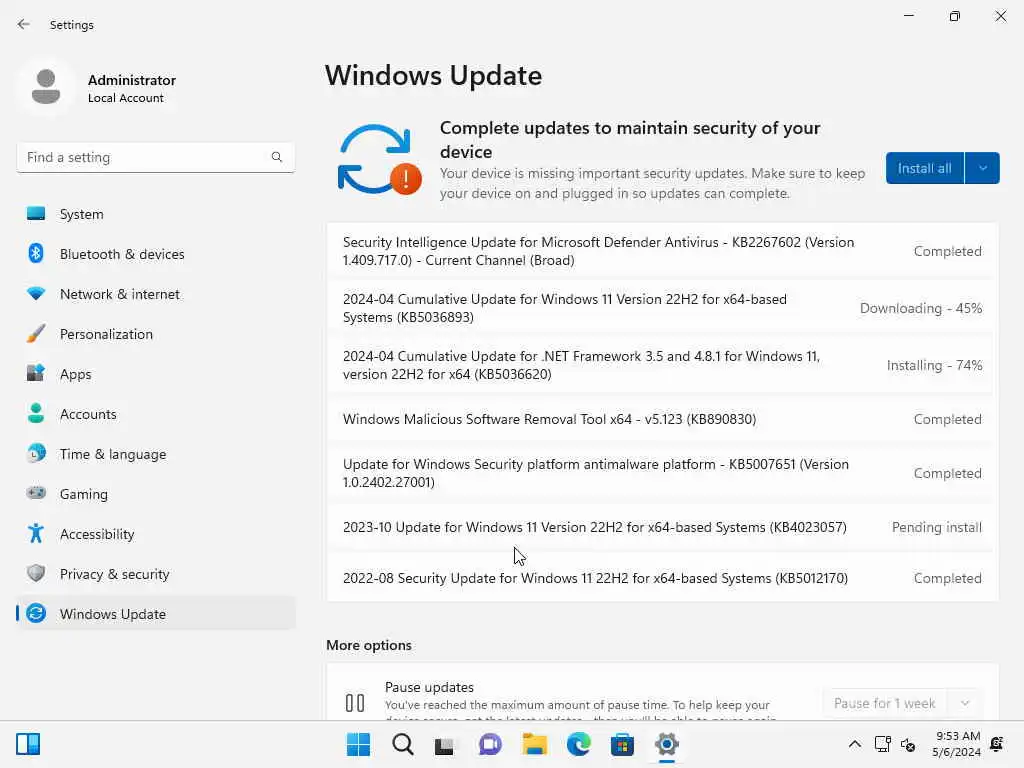This screenshot has height=768, width=1024.
Task: Click the back arrow in Settings header
Action: [x=24, y=24]
